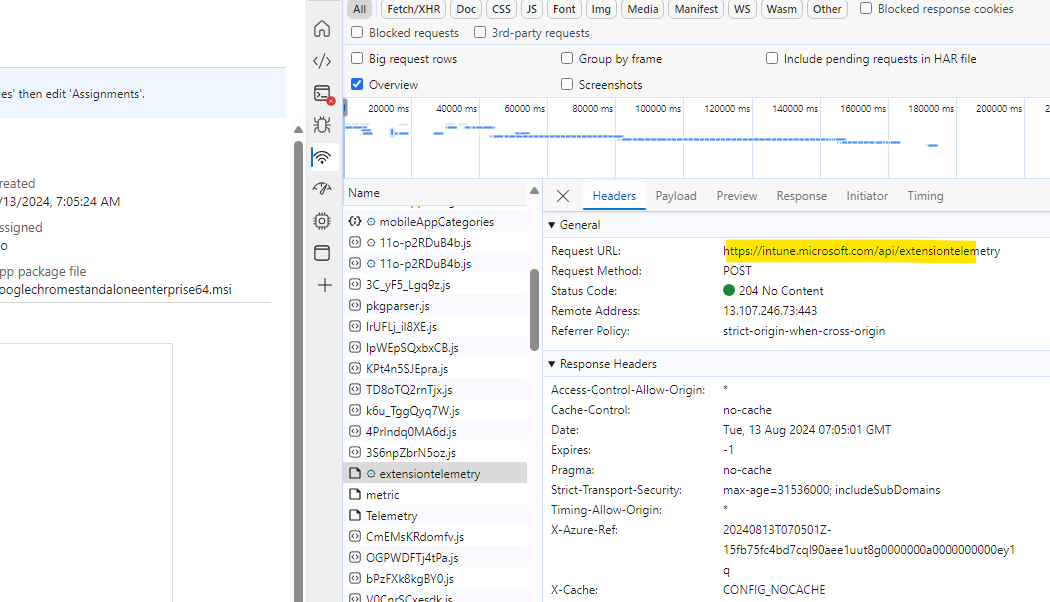Open the Elements panel code-brackets icon
The image size is (1050, 602).
pos(322,61)
